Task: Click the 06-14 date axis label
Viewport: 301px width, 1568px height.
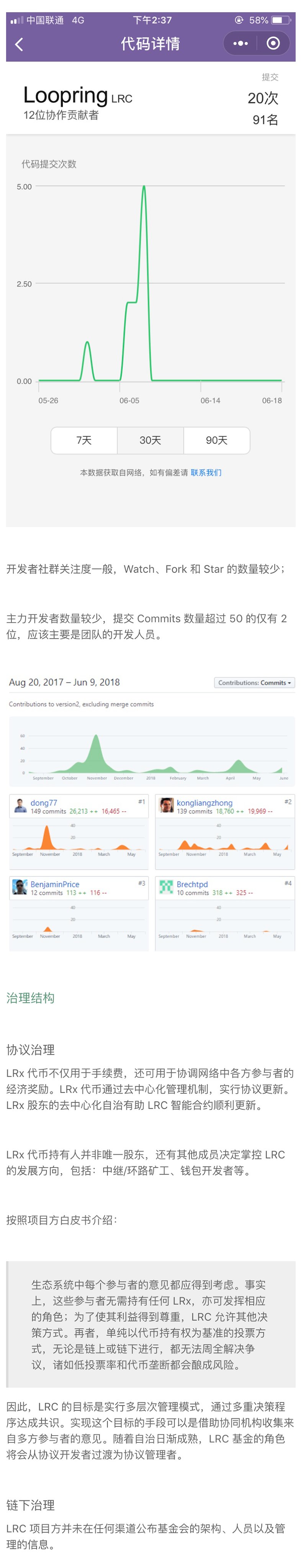Action: coord(210,401)
